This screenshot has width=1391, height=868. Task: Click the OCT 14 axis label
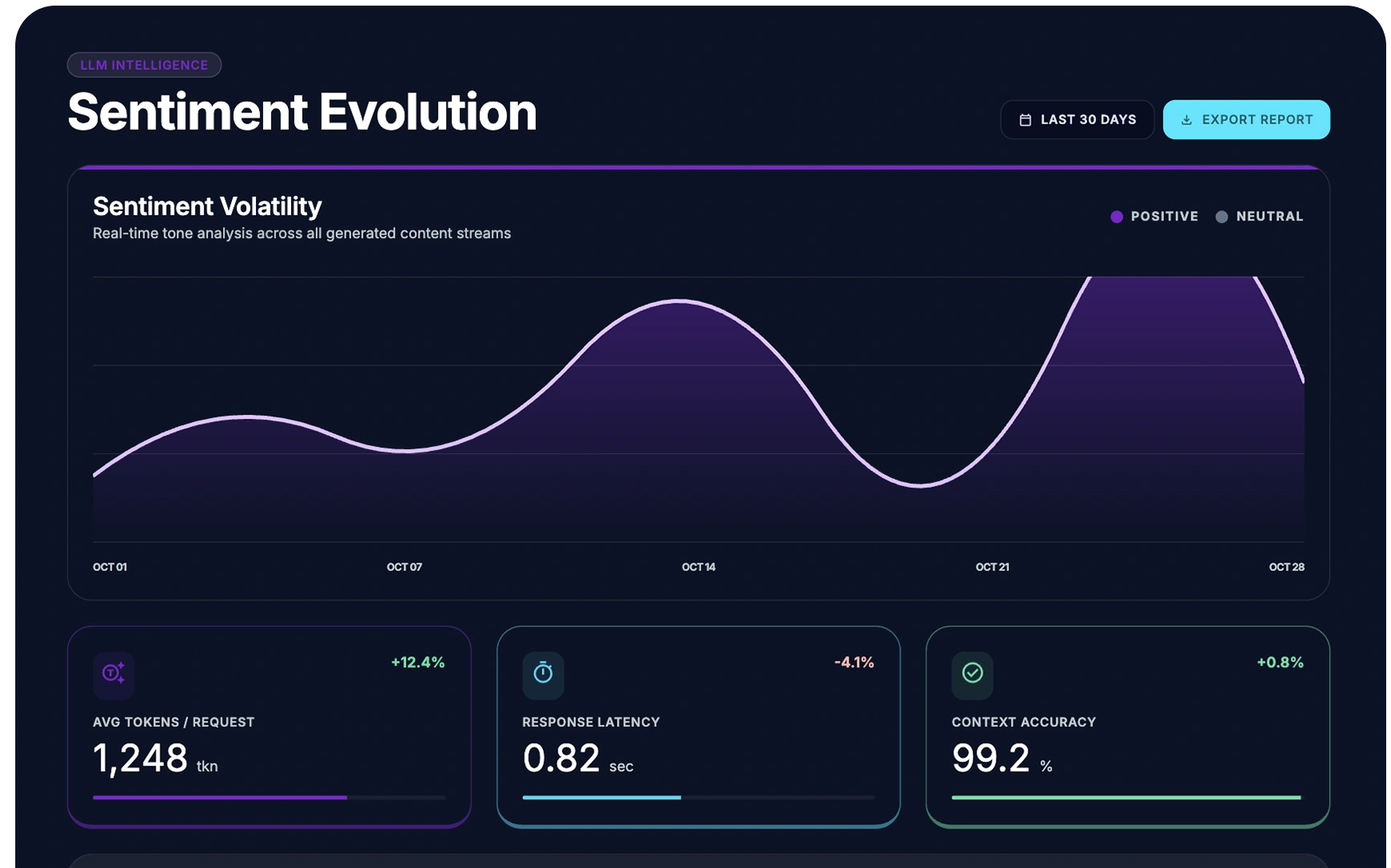pyautogui.click(x=699, y=567)
